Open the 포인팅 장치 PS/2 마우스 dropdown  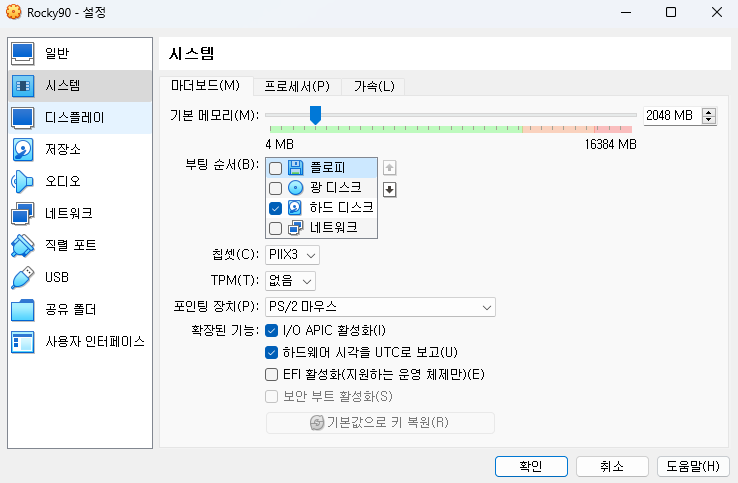(381, 306)
